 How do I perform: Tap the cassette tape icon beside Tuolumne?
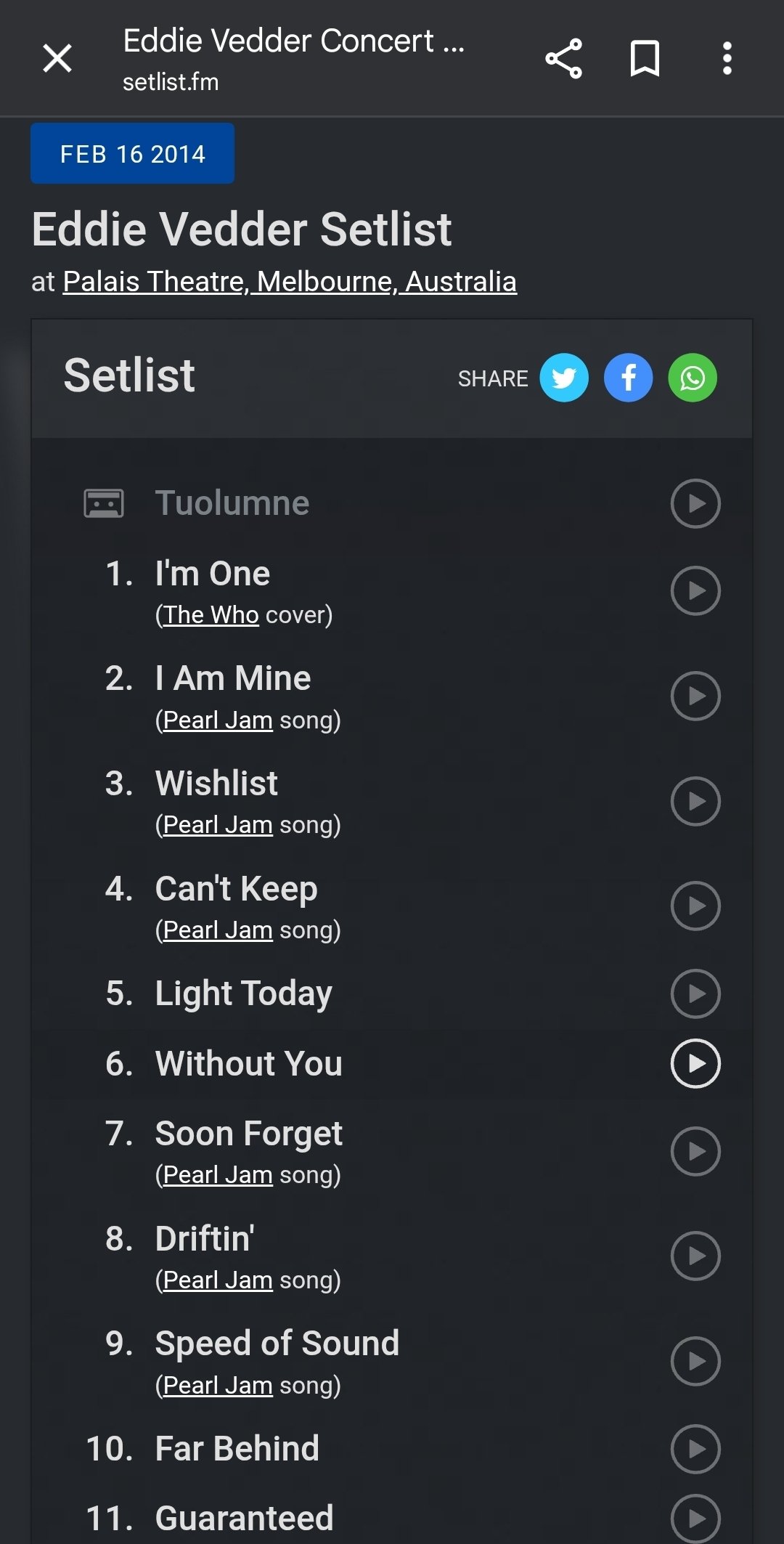pyautogui.click(x=104, y=503)
